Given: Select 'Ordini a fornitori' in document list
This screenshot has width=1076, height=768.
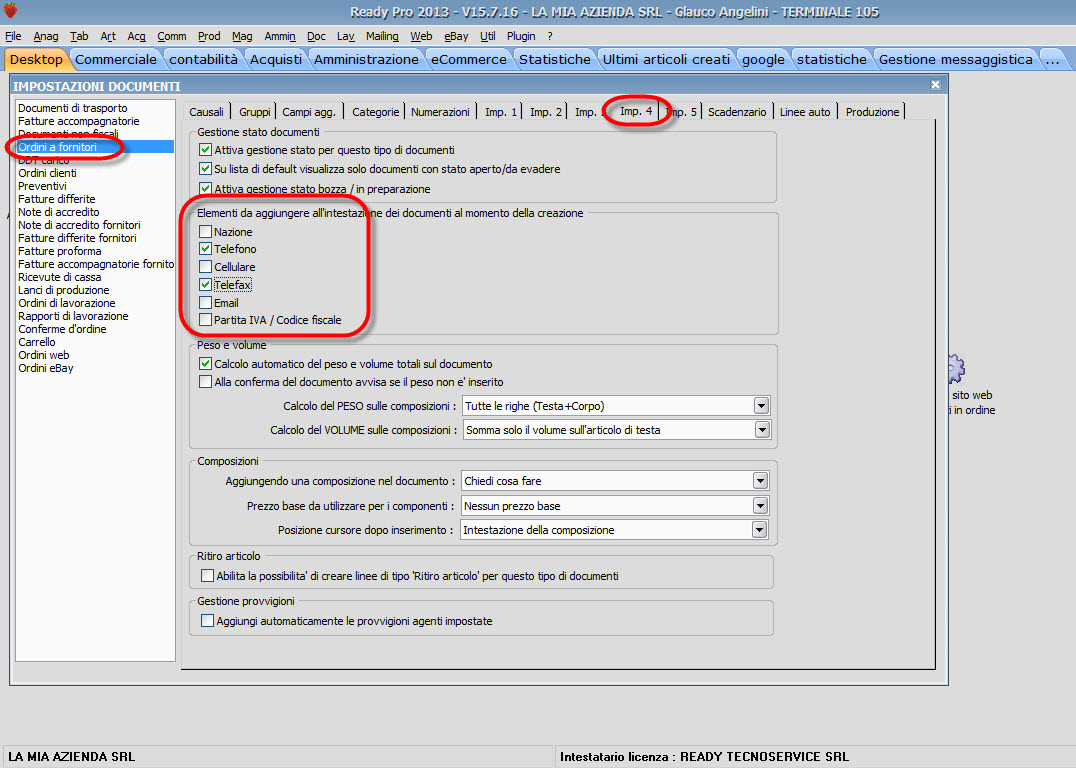Looking at the screenshot, I should pos(95,147).
